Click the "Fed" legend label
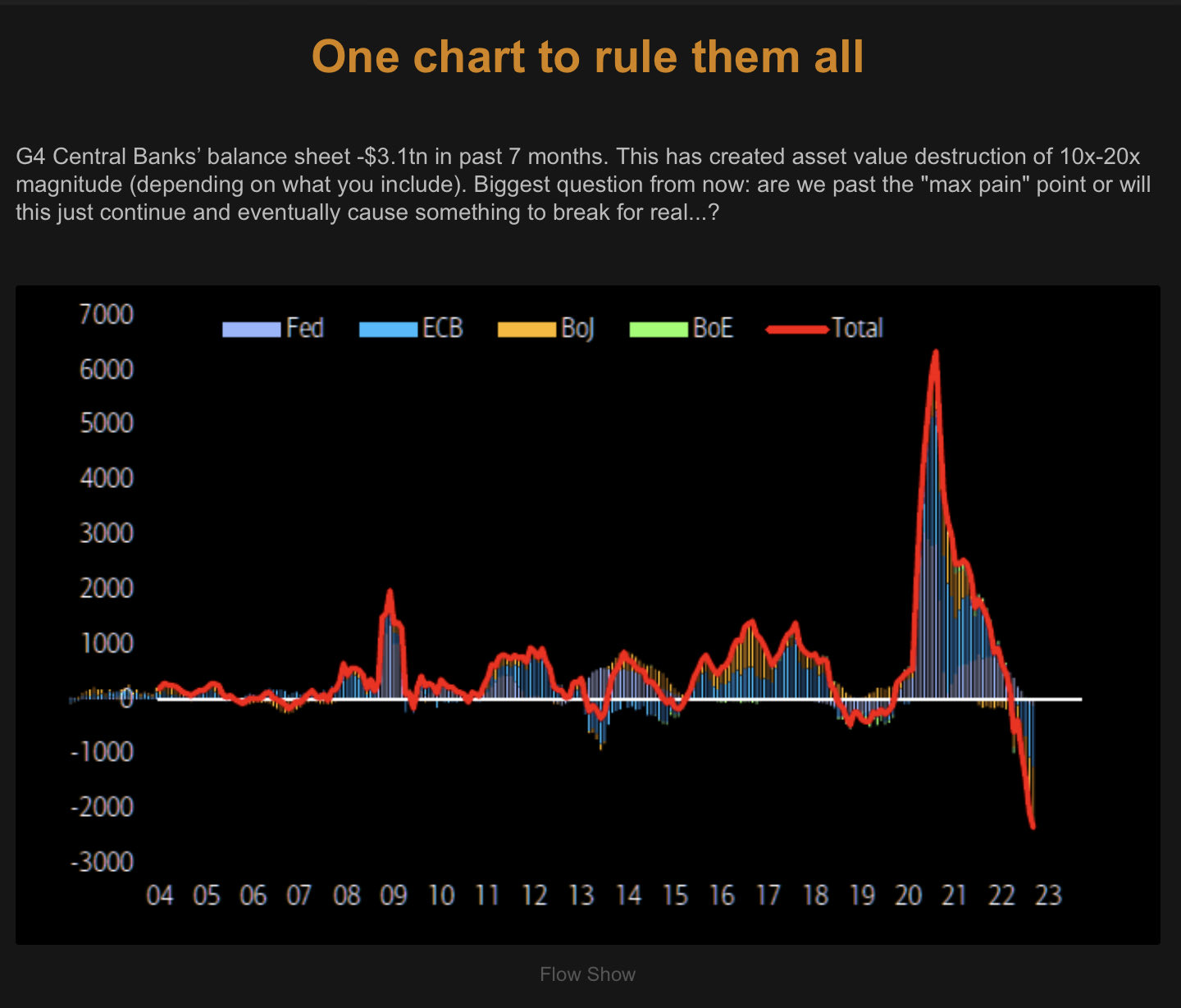Viewport: 1181px width, 1008px height. coord(305,328)
